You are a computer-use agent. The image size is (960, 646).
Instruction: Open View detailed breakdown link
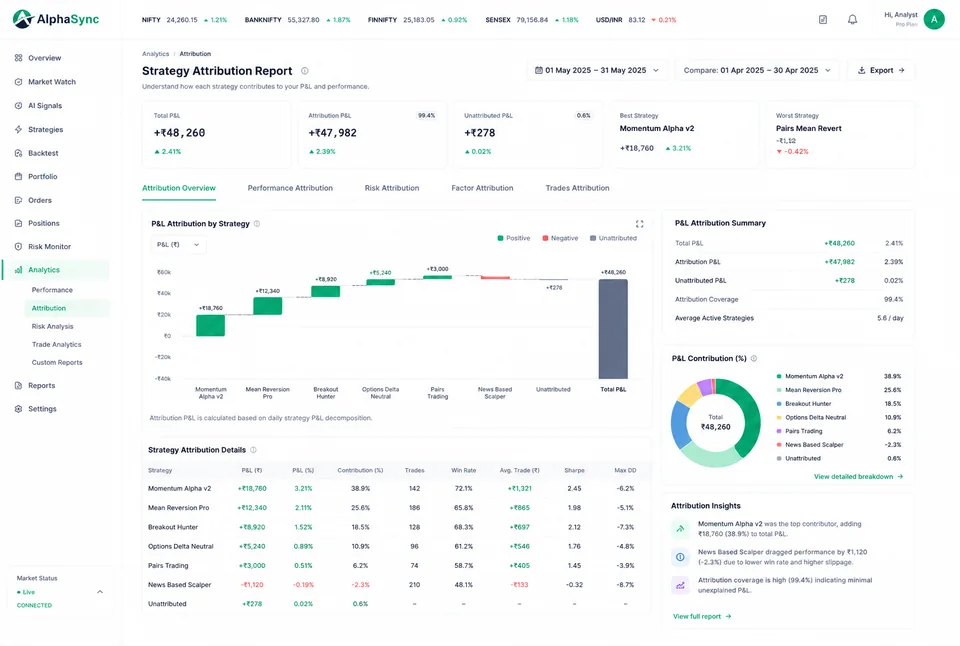(858, 476)
